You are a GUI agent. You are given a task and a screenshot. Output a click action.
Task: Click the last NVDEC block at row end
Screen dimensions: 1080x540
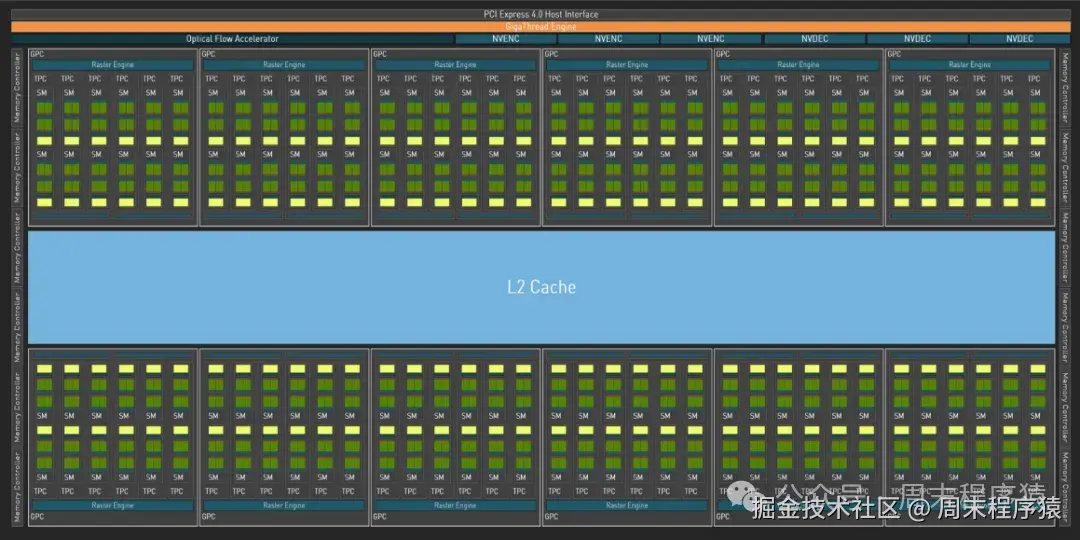(1020, 39)
